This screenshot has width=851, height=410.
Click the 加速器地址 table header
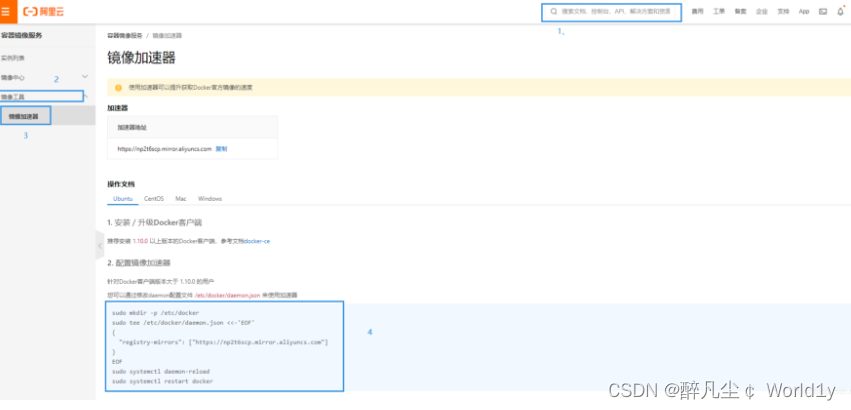pyautogui.click(x=132, y=127)
